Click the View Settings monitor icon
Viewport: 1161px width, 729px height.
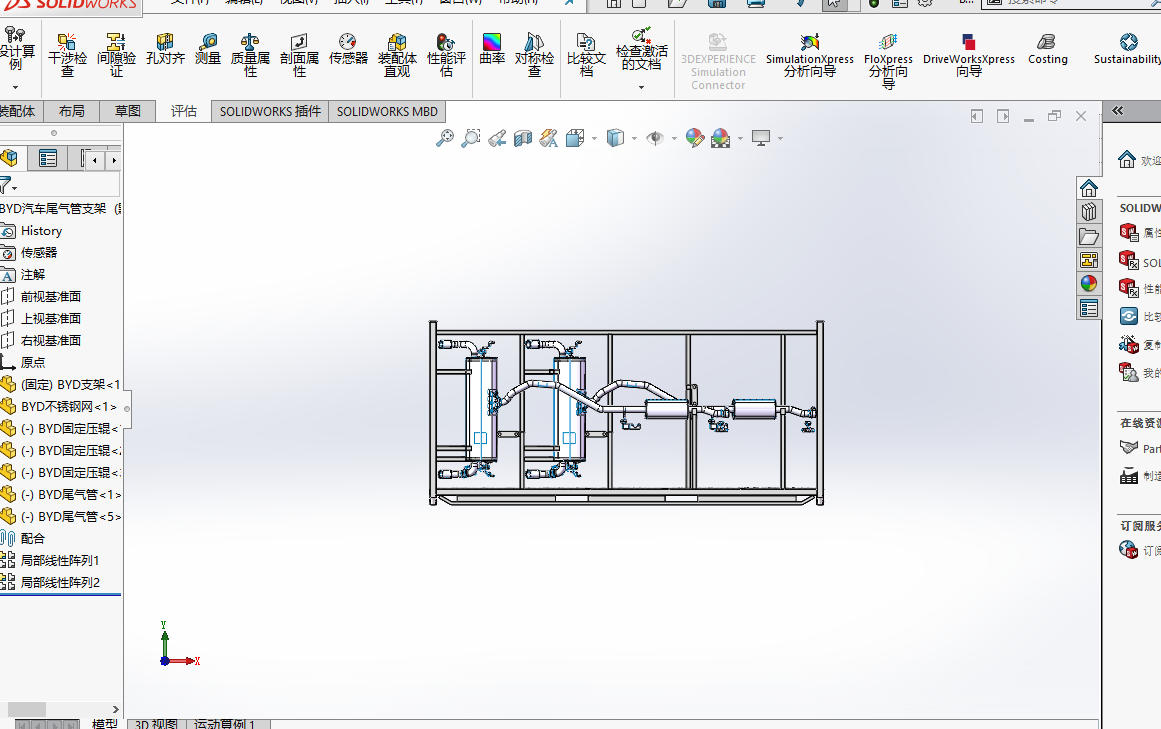coord(760,138)
